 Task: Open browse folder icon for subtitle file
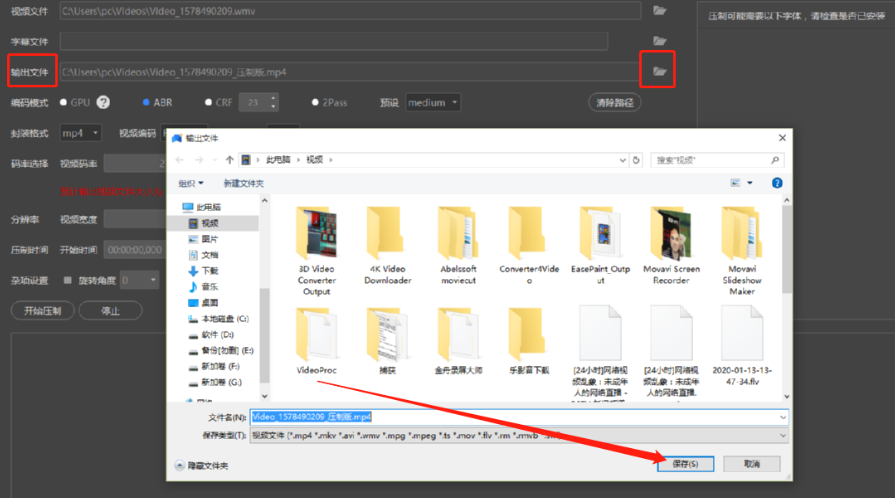coord(659,41)
